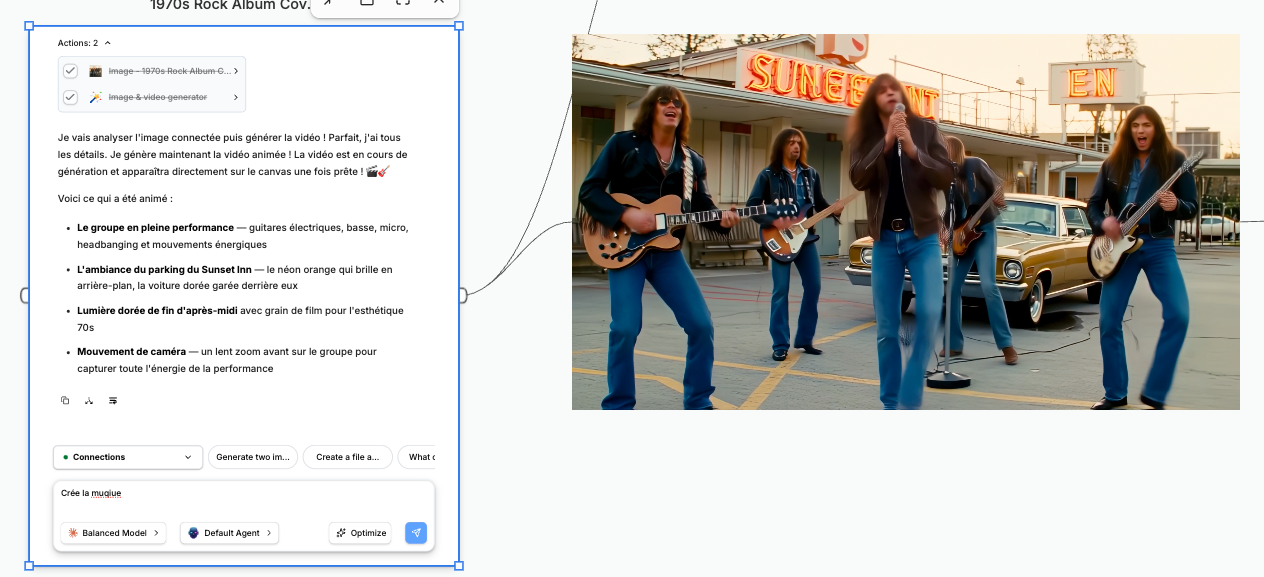Click the 'Create a file a...' suggestion chip

click(347, 457)
